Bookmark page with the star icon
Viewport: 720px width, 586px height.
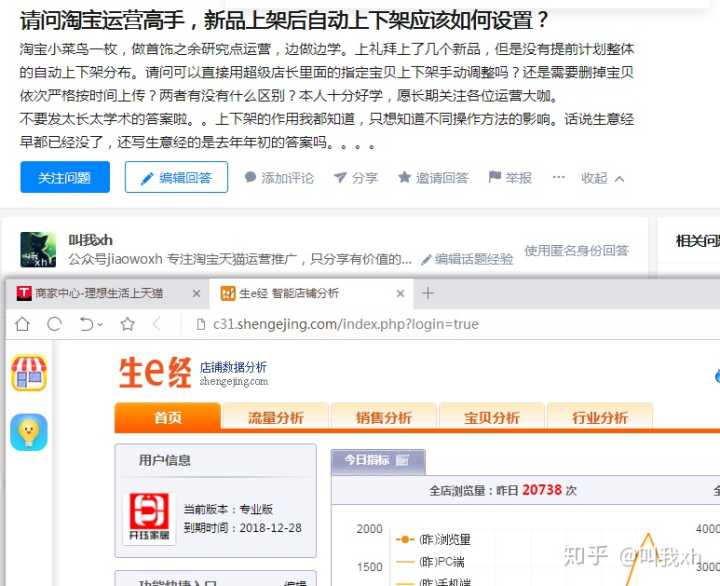127,324
